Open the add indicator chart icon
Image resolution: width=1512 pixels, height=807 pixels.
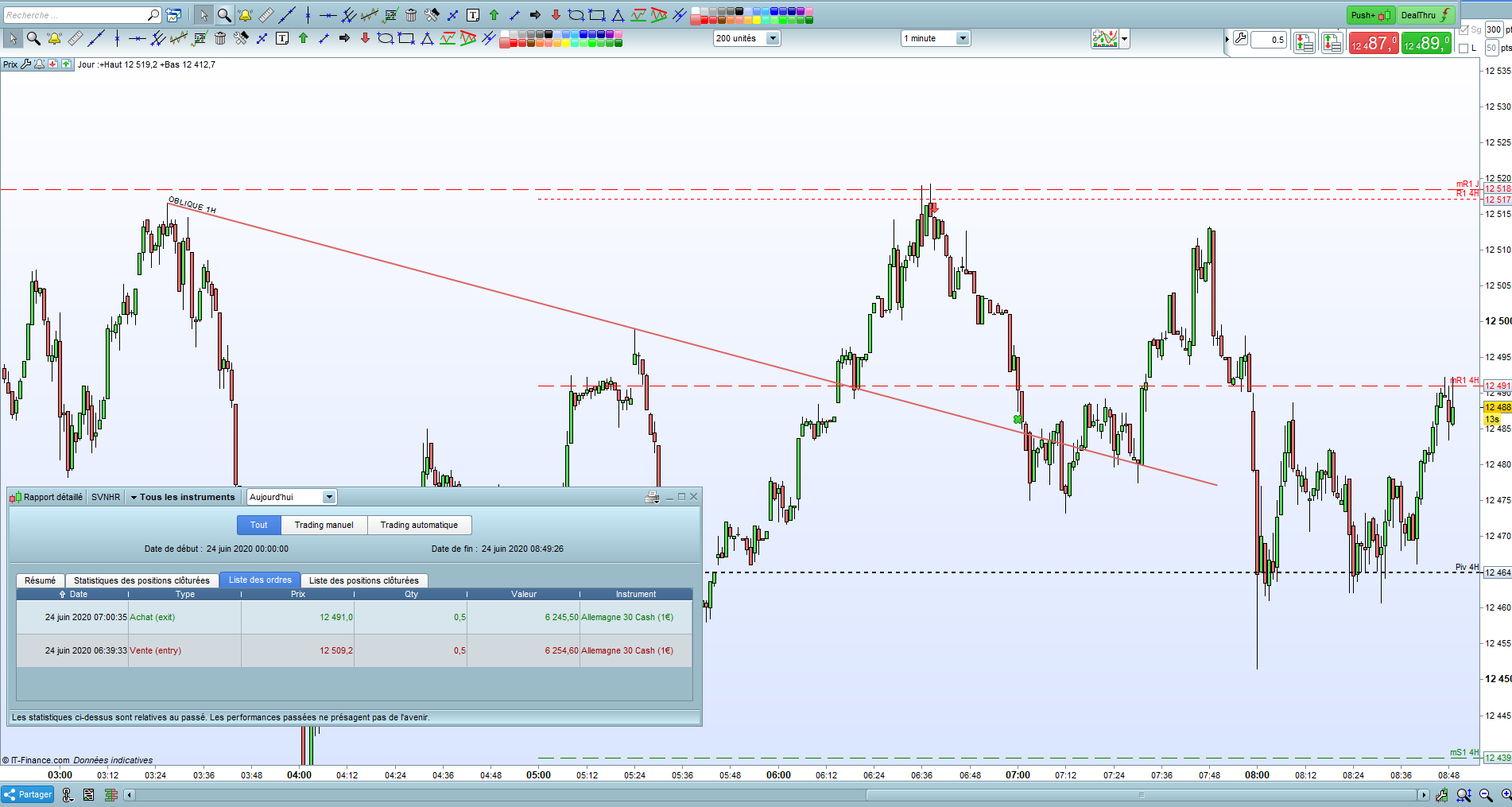point(1105,38)
